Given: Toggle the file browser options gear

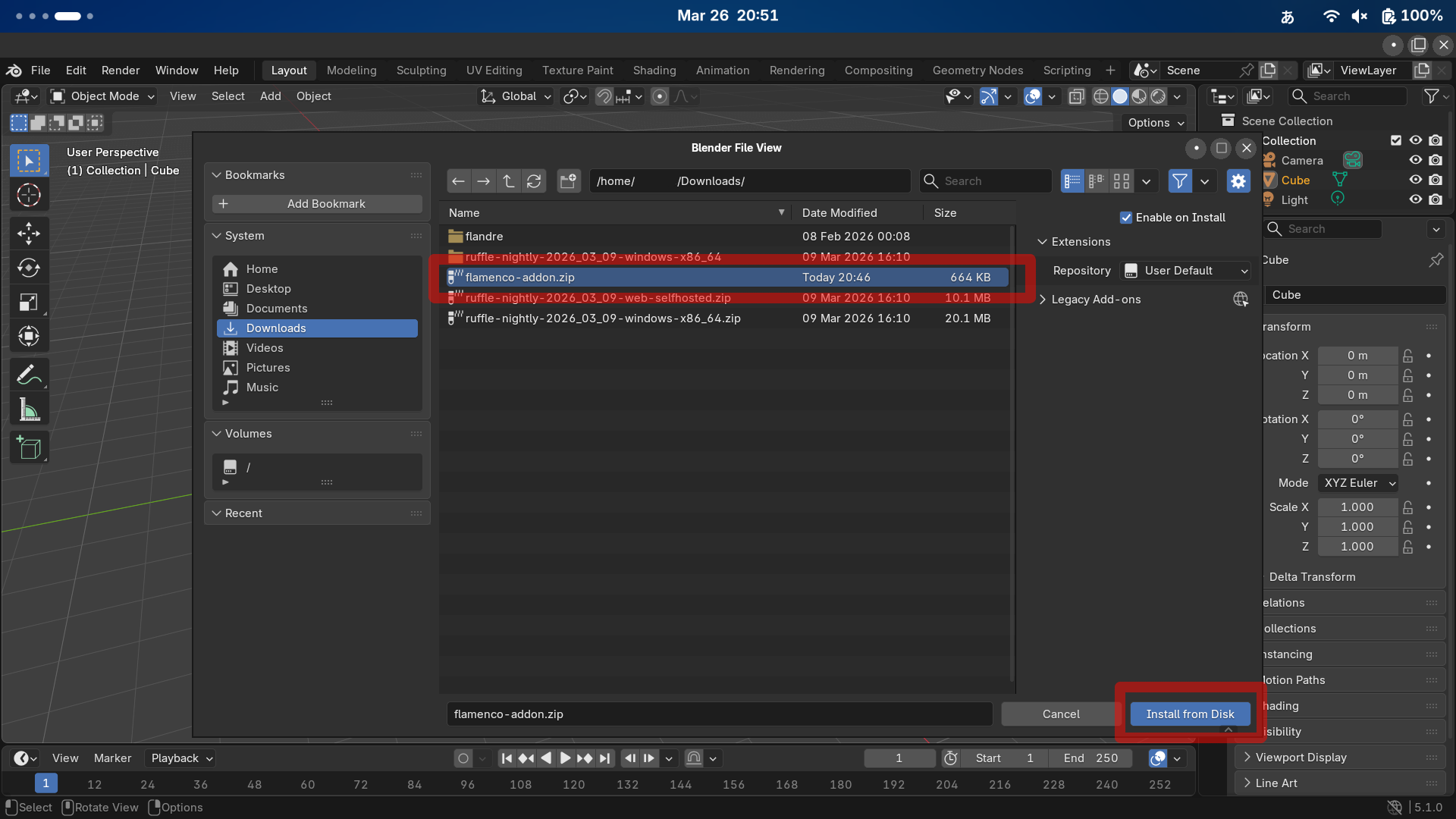Looking at the screenshot, I should click(1238, 181).
